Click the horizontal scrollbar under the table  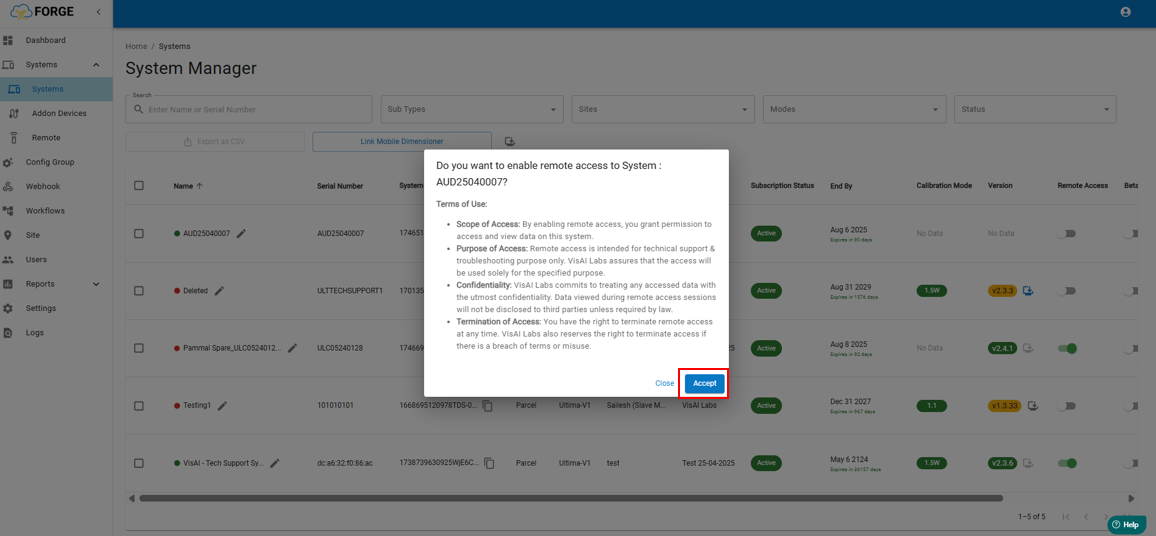[571, 498]
